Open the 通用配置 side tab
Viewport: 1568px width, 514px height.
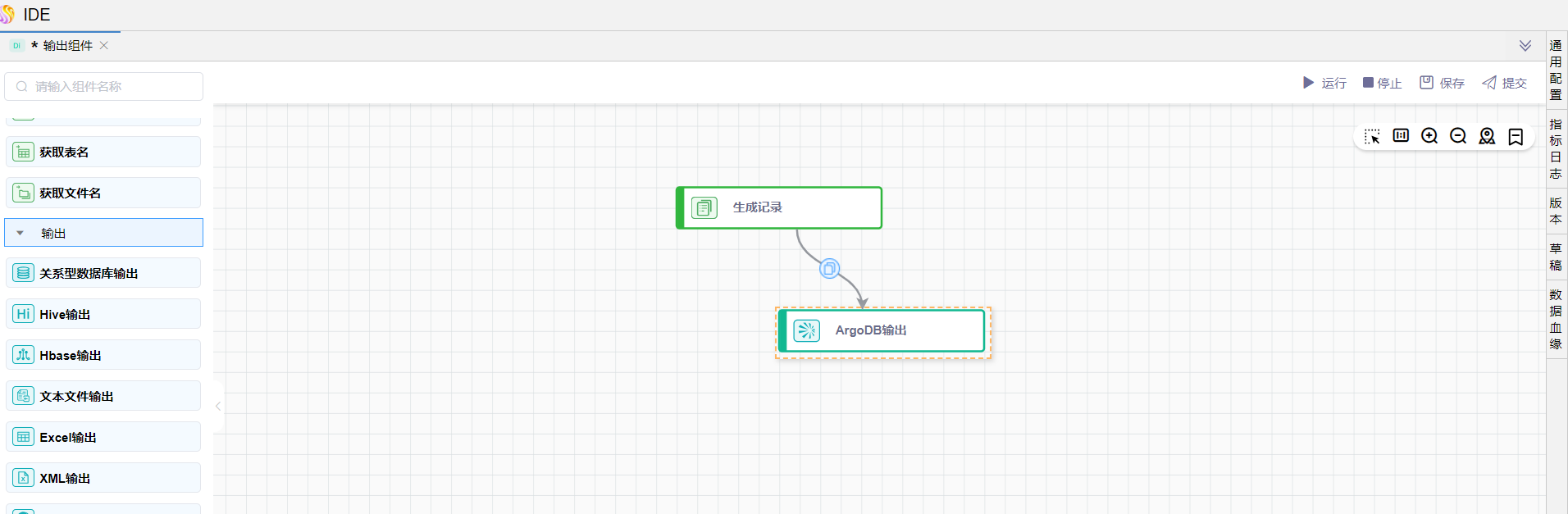[1556, 70]
